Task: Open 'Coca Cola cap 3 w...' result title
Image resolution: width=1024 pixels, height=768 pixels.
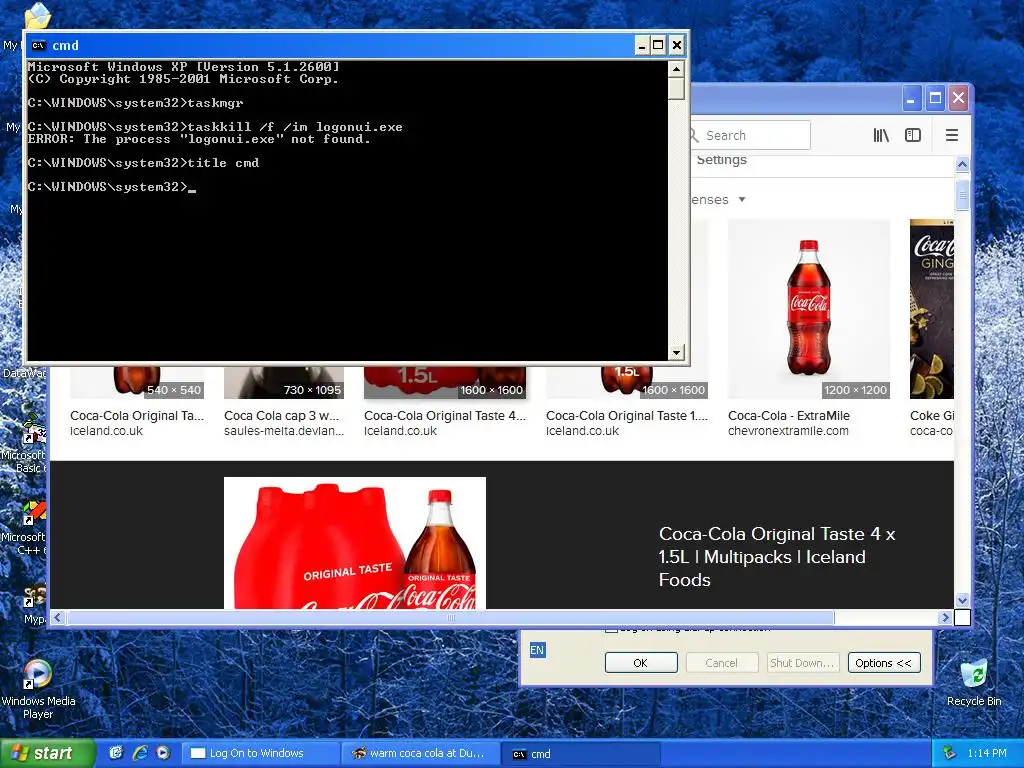Action: click(x=281, y=415)
